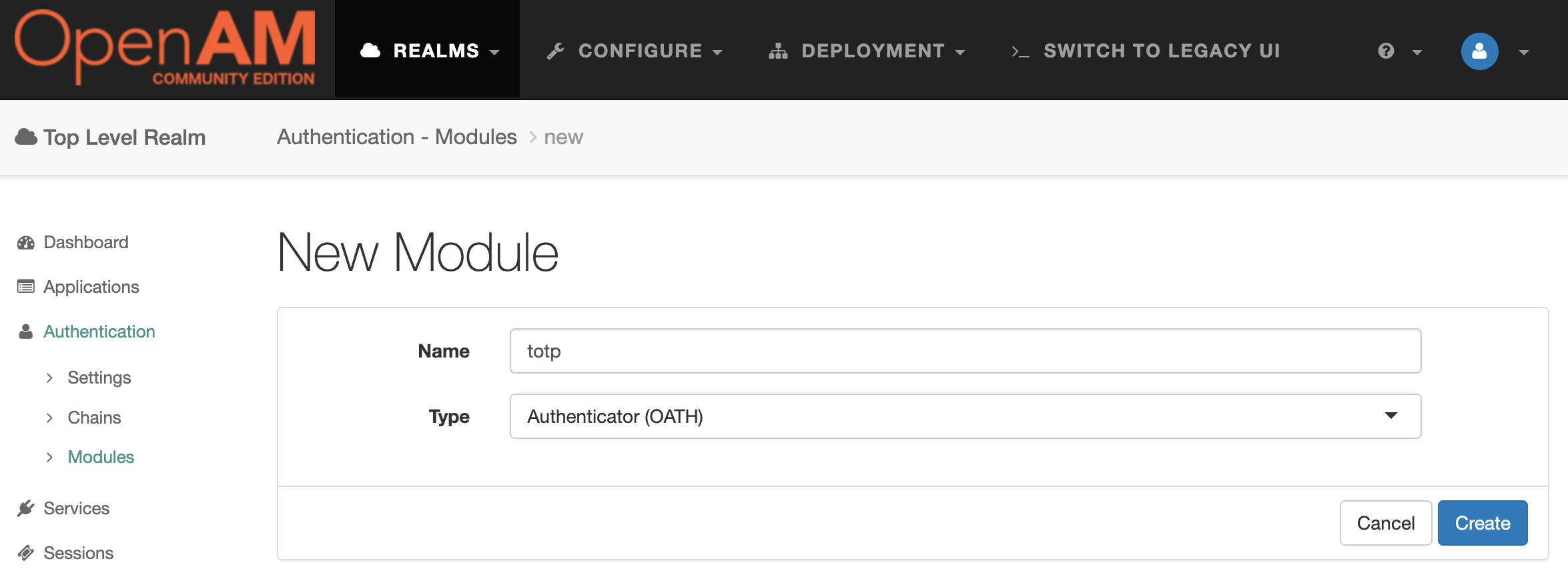The image size is (1568, 575).
Task: Expand the user account dropdown caret
Action: click(1523, 52)
